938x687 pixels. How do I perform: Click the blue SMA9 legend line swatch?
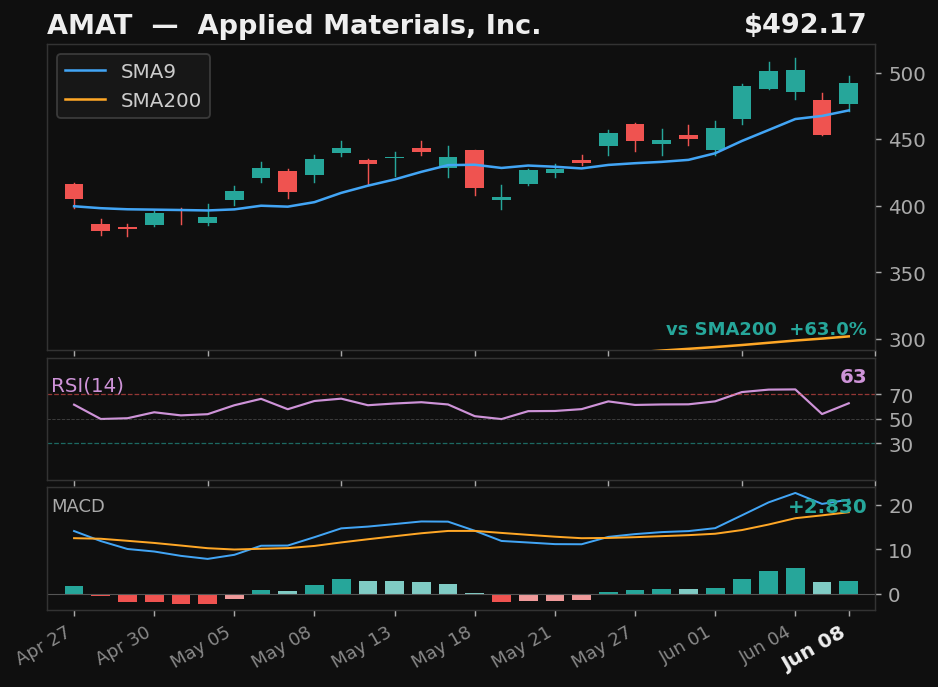(x=86, y=71)
